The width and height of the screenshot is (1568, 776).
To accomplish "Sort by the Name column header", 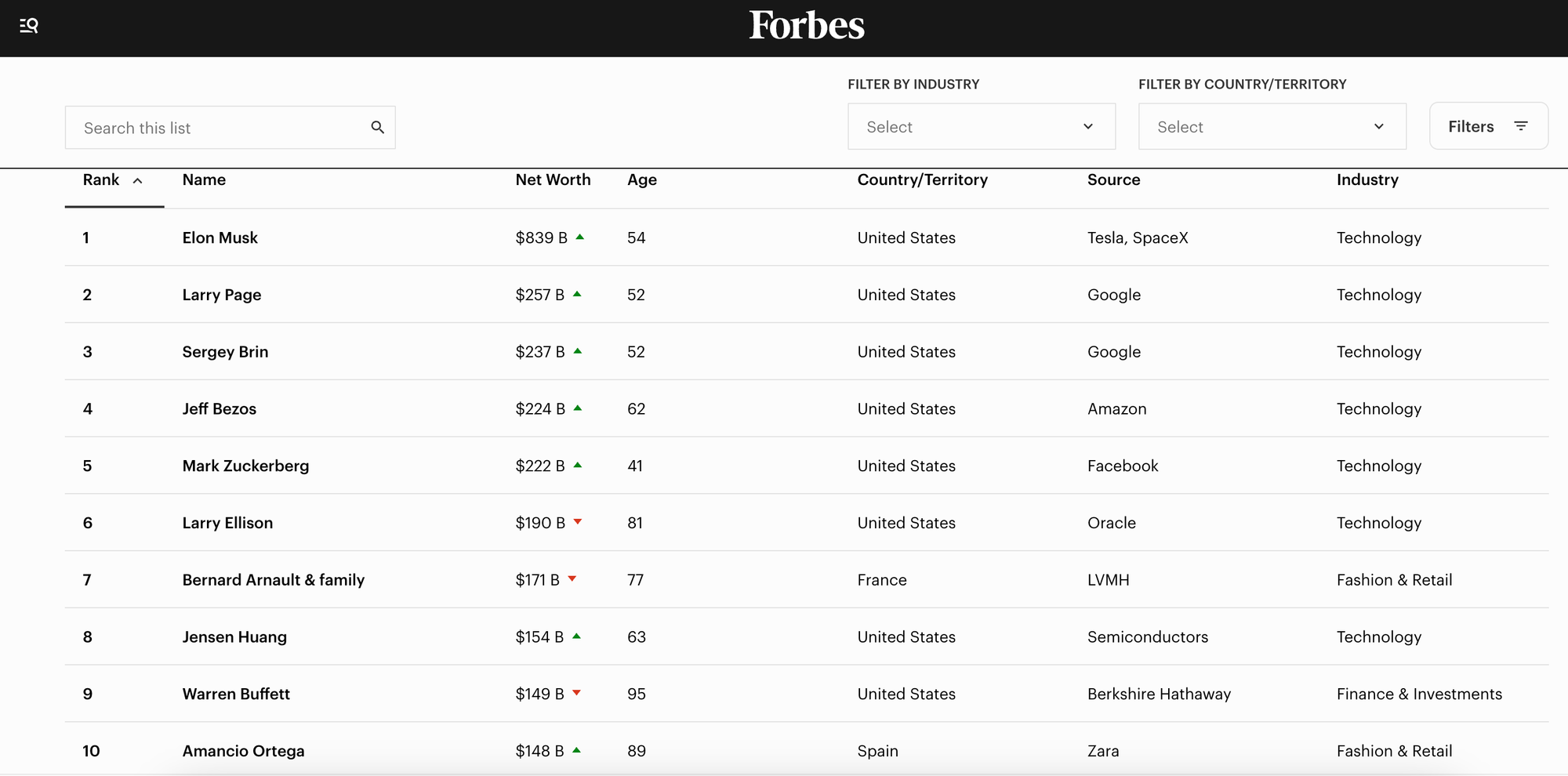I will click(204, 179).
